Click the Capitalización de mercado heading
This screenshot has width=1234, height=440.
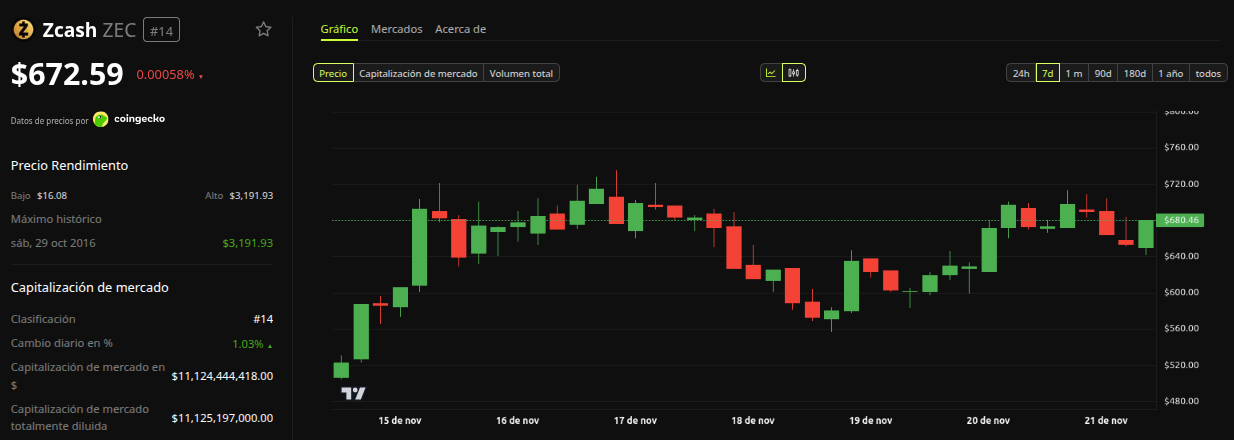pos(89,287)
